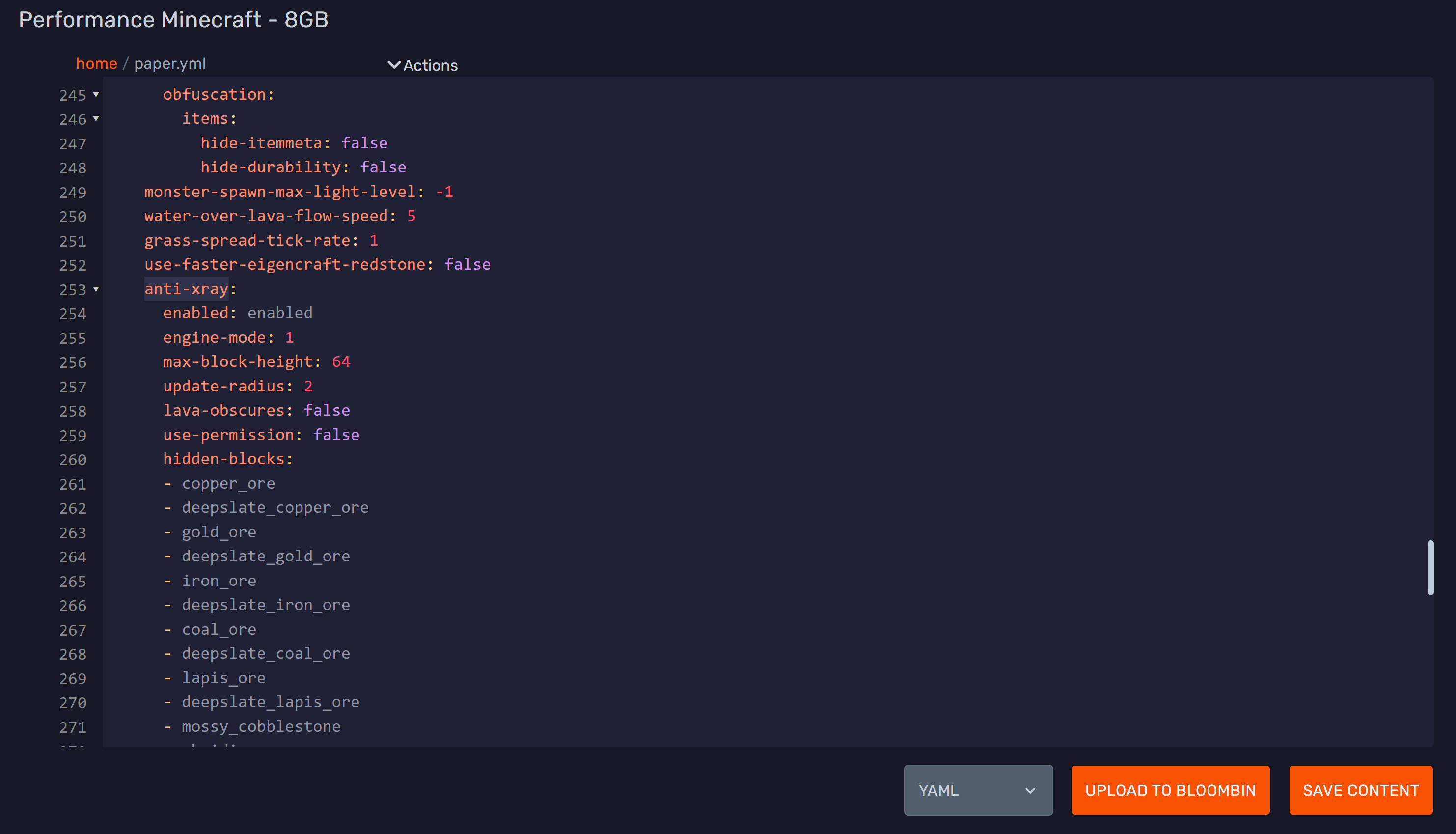Click the engine-mode value 1
This screenshot has width=1456, height=834.
[x=289, y=337]
